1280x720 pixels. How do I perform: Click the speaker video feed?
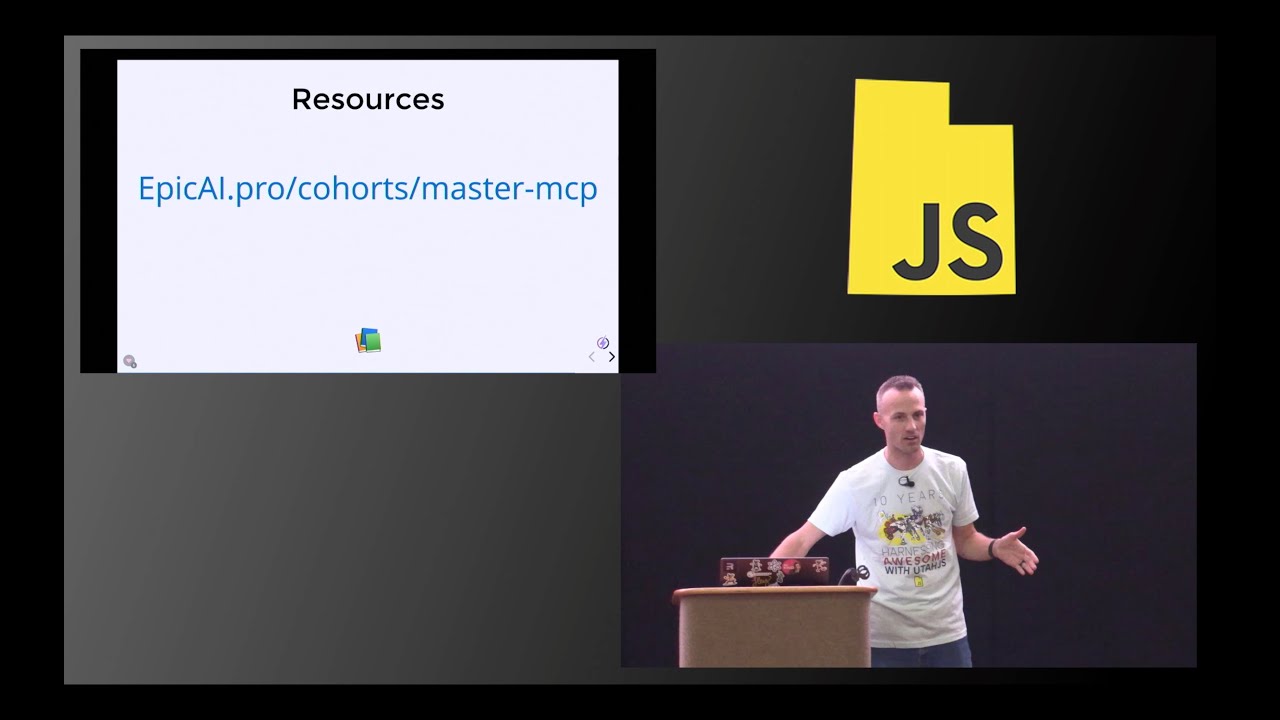click(908, 505)
